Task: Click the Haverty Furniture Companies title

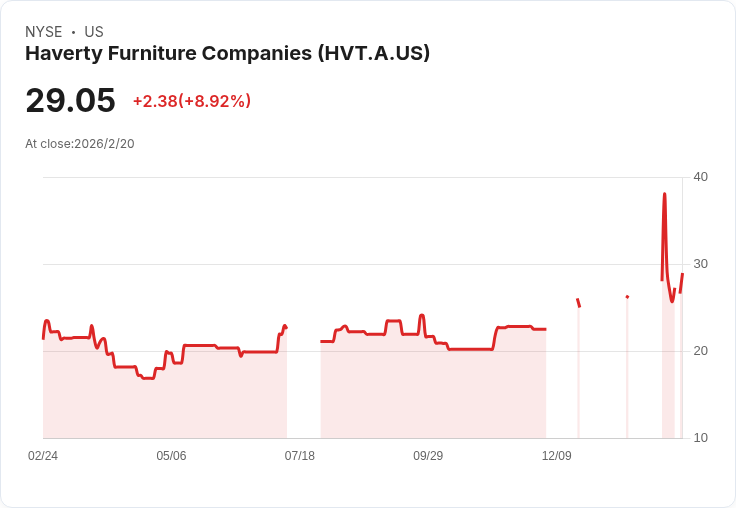Action: pos(227,53)
